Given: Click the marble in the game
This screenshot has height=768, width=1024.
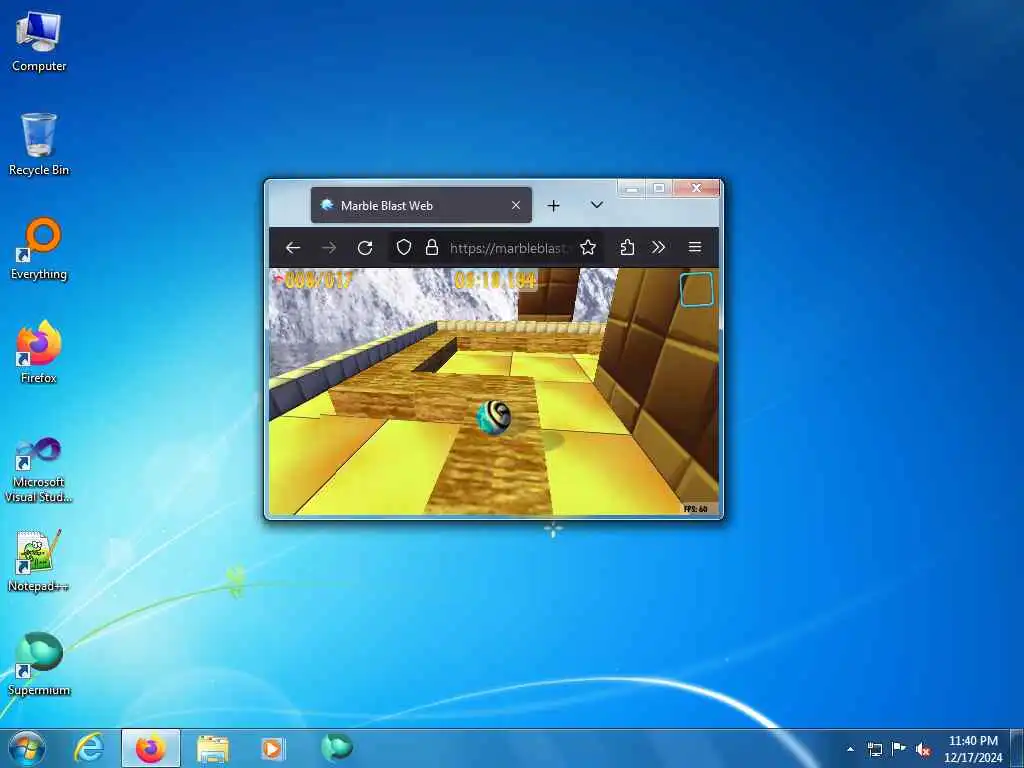Looking at the screenshot, I should click(x=494, y=417).
